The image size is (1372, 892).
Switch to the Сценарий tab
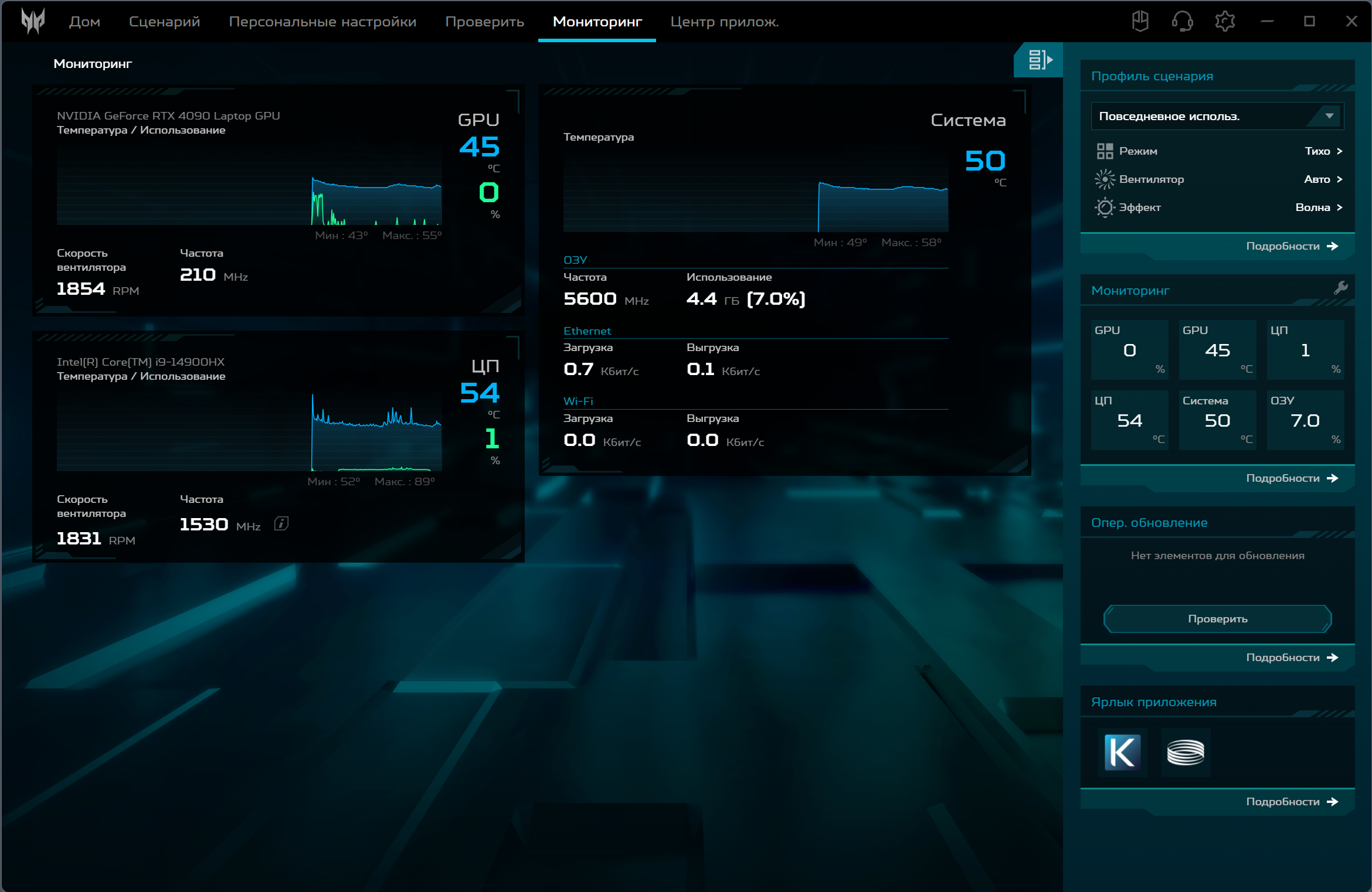164,22
